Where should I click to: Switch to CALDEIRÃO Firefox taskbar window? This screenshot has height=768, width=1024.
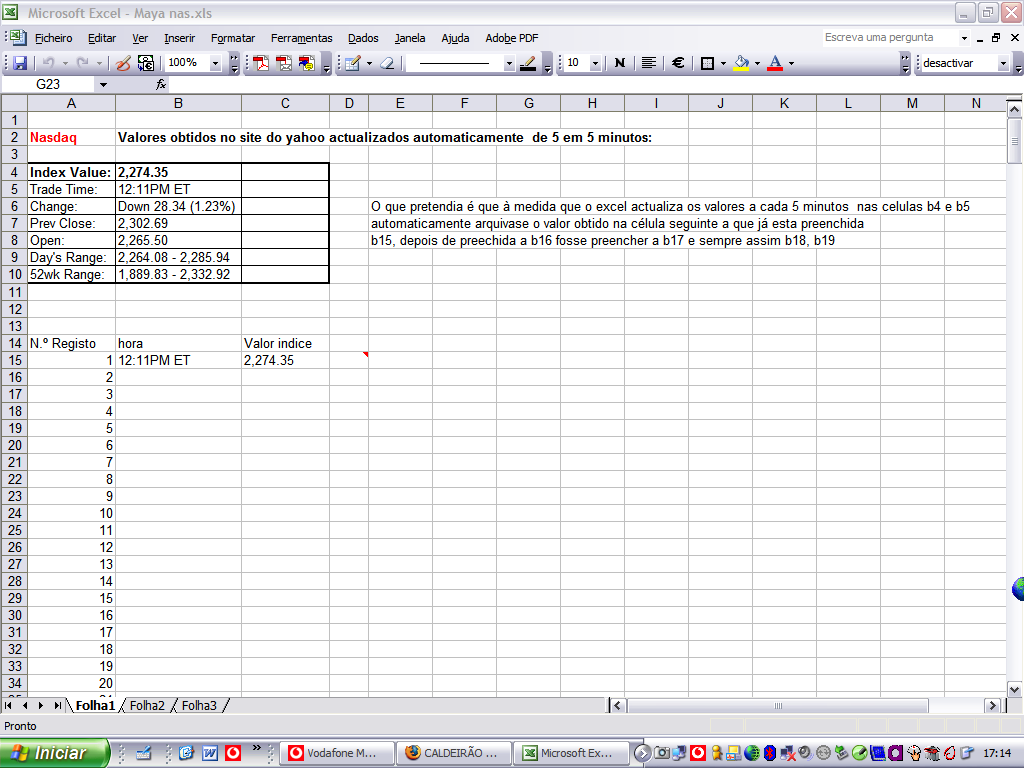[455, 753]
